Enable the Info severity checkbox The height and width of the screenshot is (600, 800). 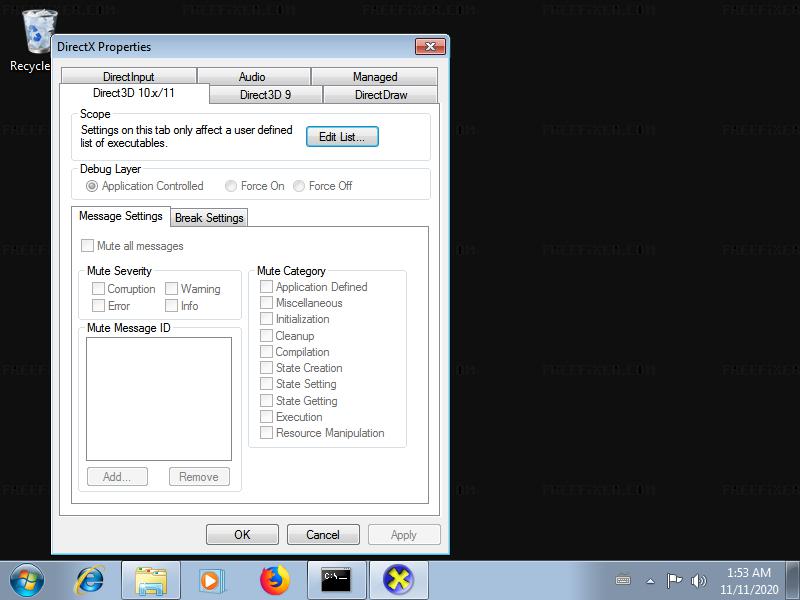(x=182, y=306)
